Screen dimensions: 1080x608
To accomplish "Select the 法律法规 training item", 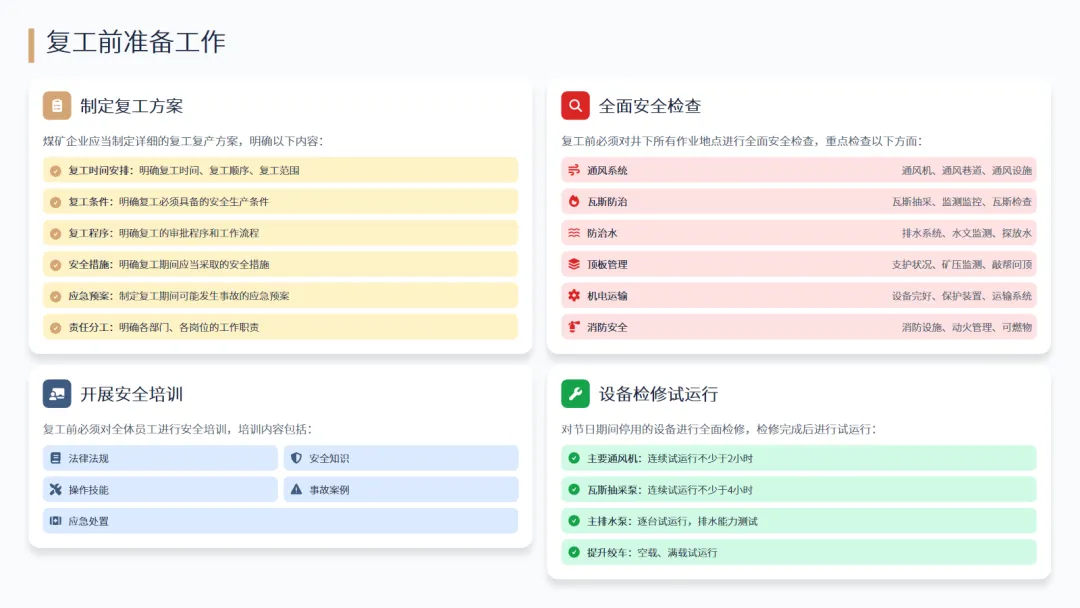I will tap(160, 458).
